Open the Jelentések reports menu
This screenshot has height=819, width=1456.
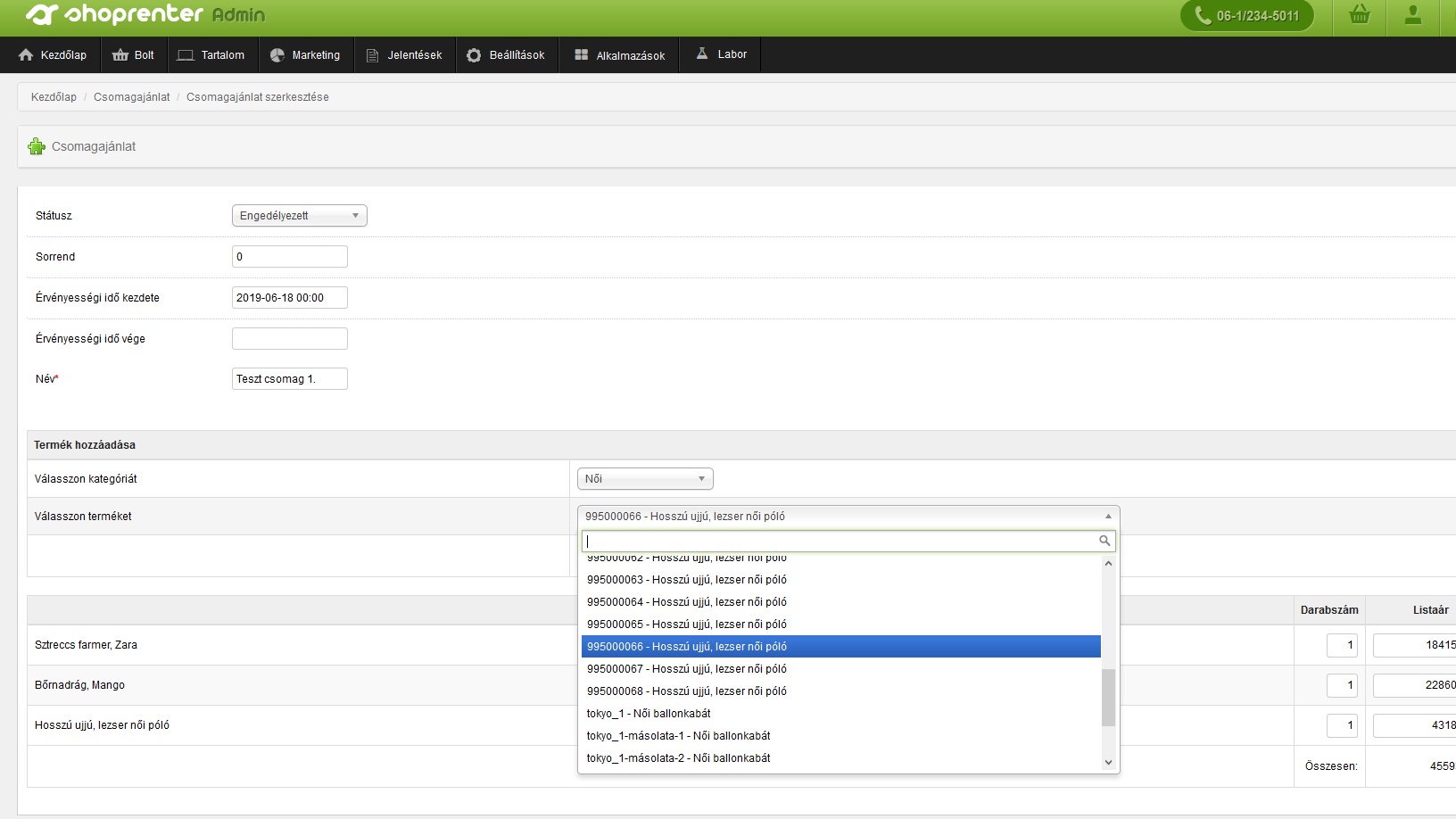(x=405, y=54)
